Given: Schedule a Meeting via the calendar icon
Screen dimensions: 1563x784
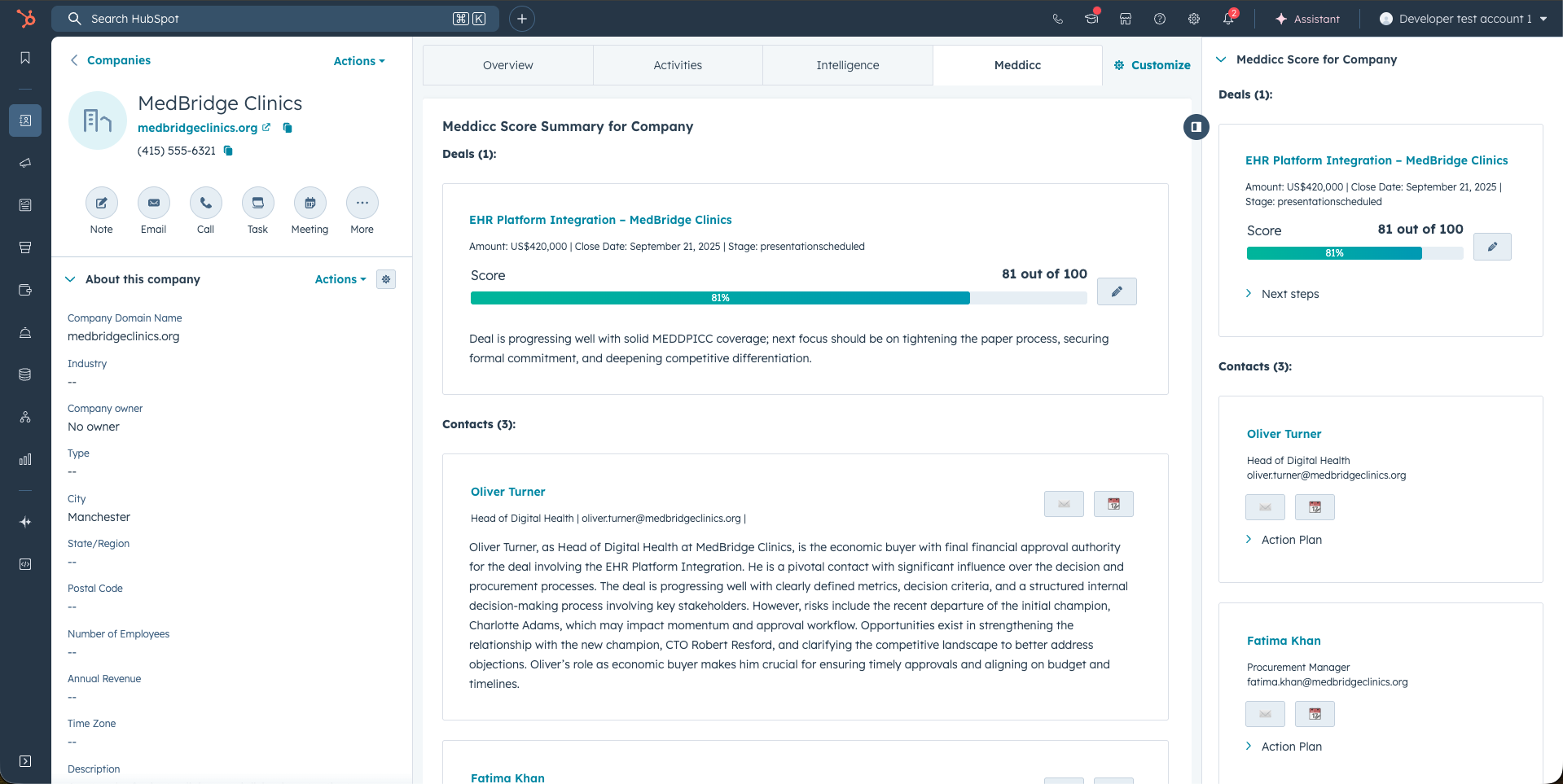Looking at the screenshot, I should click(x=310, y=204).
